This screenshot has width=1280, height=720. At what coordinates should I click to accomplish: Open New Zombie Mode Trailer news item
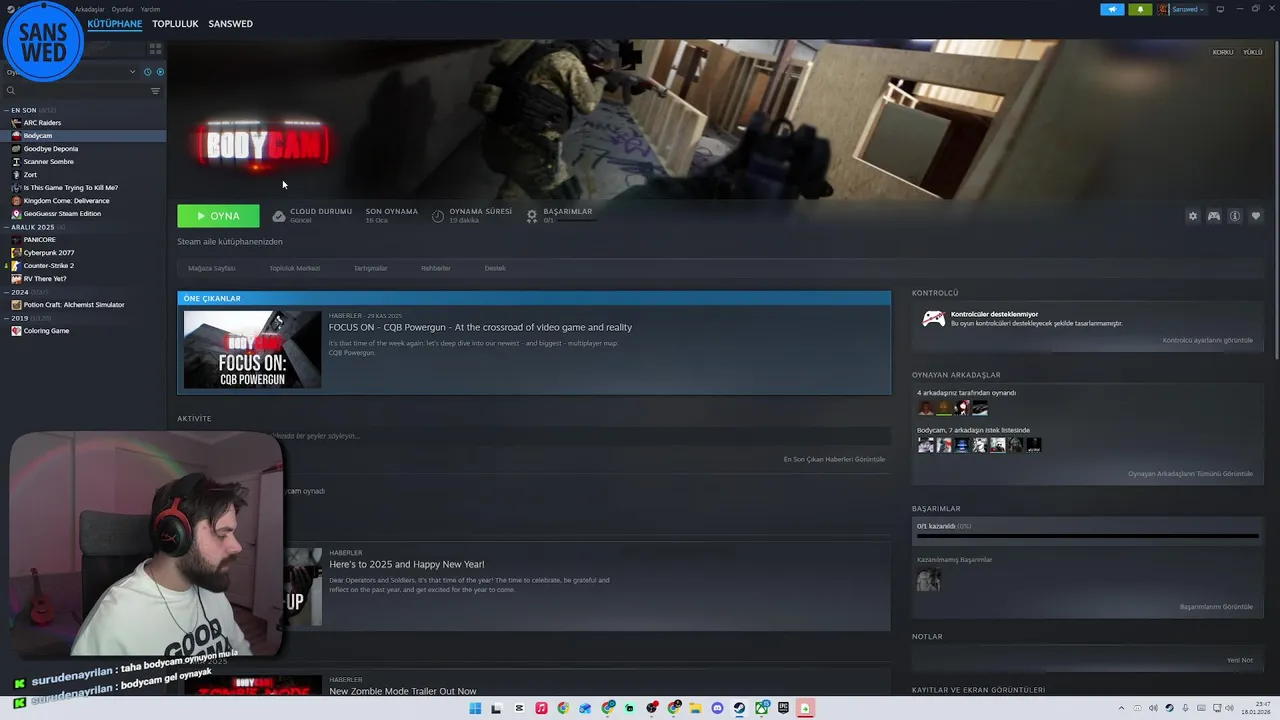(x=402, y=691)
